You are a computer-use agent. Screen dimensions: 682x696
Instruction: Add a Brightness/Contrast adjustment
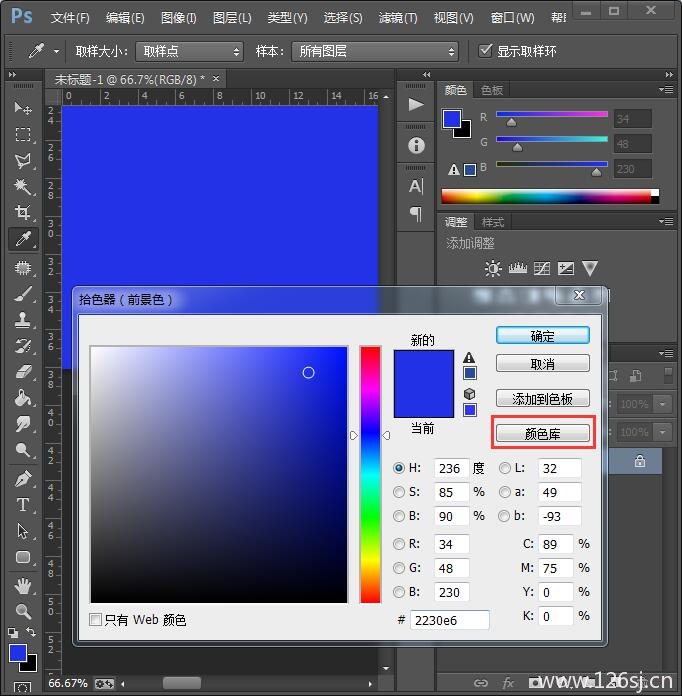(x=493, y=269)
